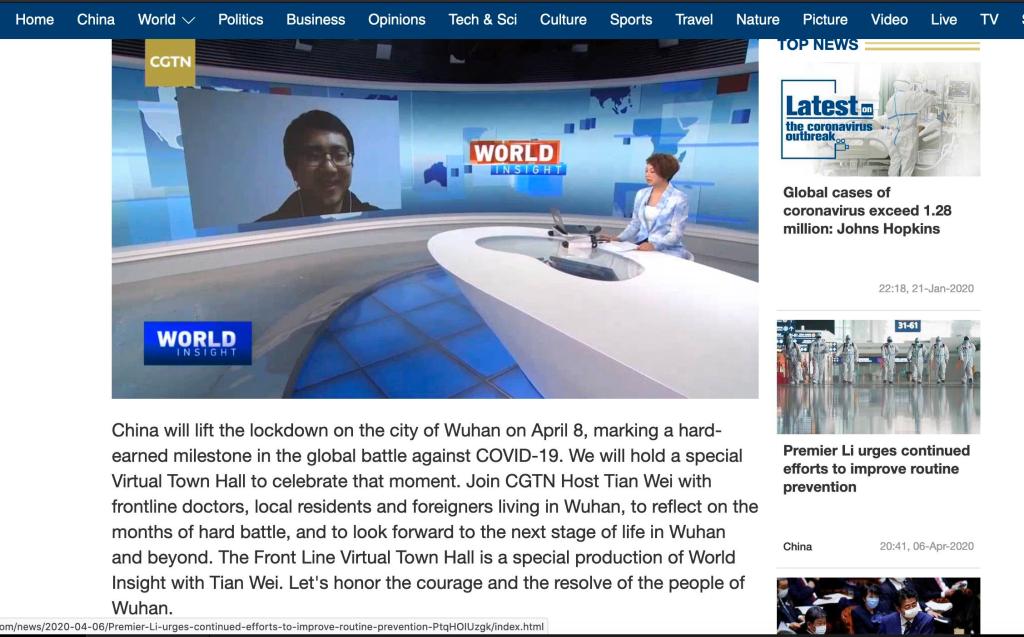Viewport: 1024px width, 637px height.
Task: Open the Culture section
Action: tap(563, 19)
